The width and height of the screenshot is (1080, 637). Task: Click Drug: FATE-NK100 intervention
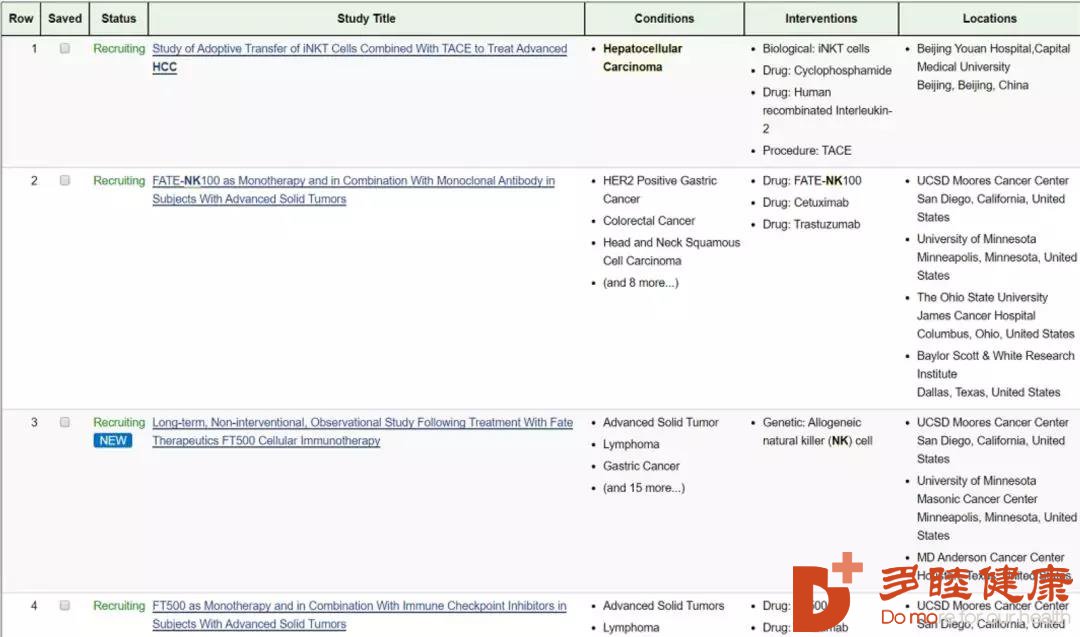pyautogui.click(x=811, y=180)
